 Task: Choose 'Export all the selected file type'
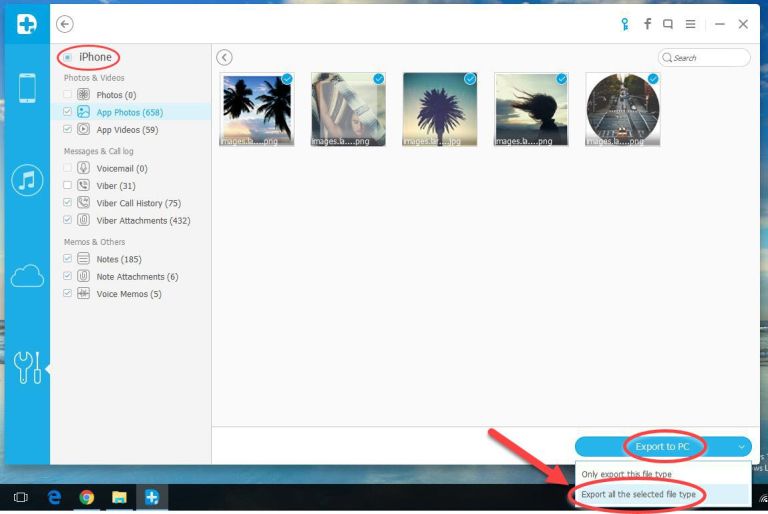(663, 494)
